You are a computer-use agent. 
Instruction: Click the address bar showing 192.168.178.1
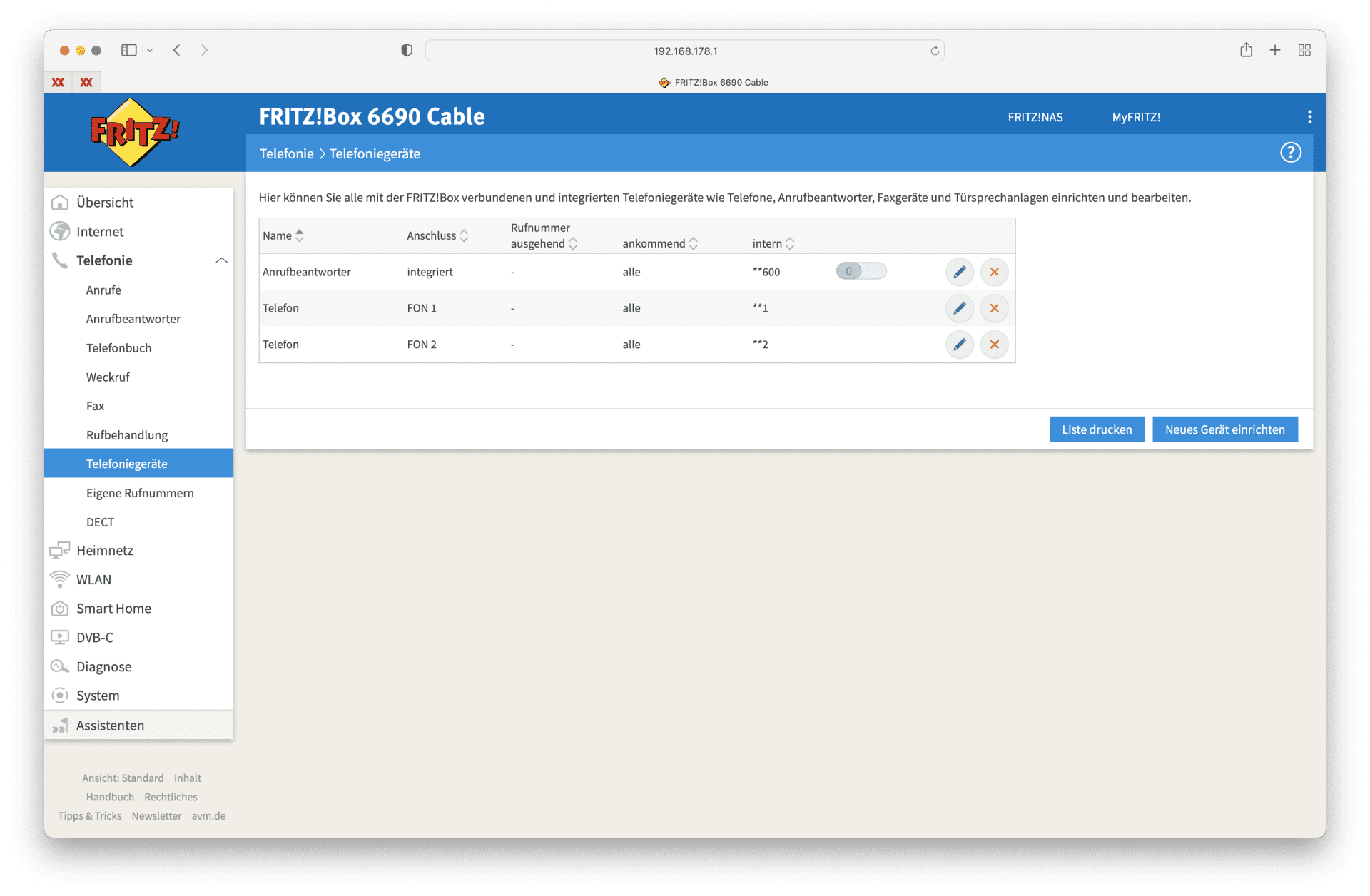coord(685,51)
